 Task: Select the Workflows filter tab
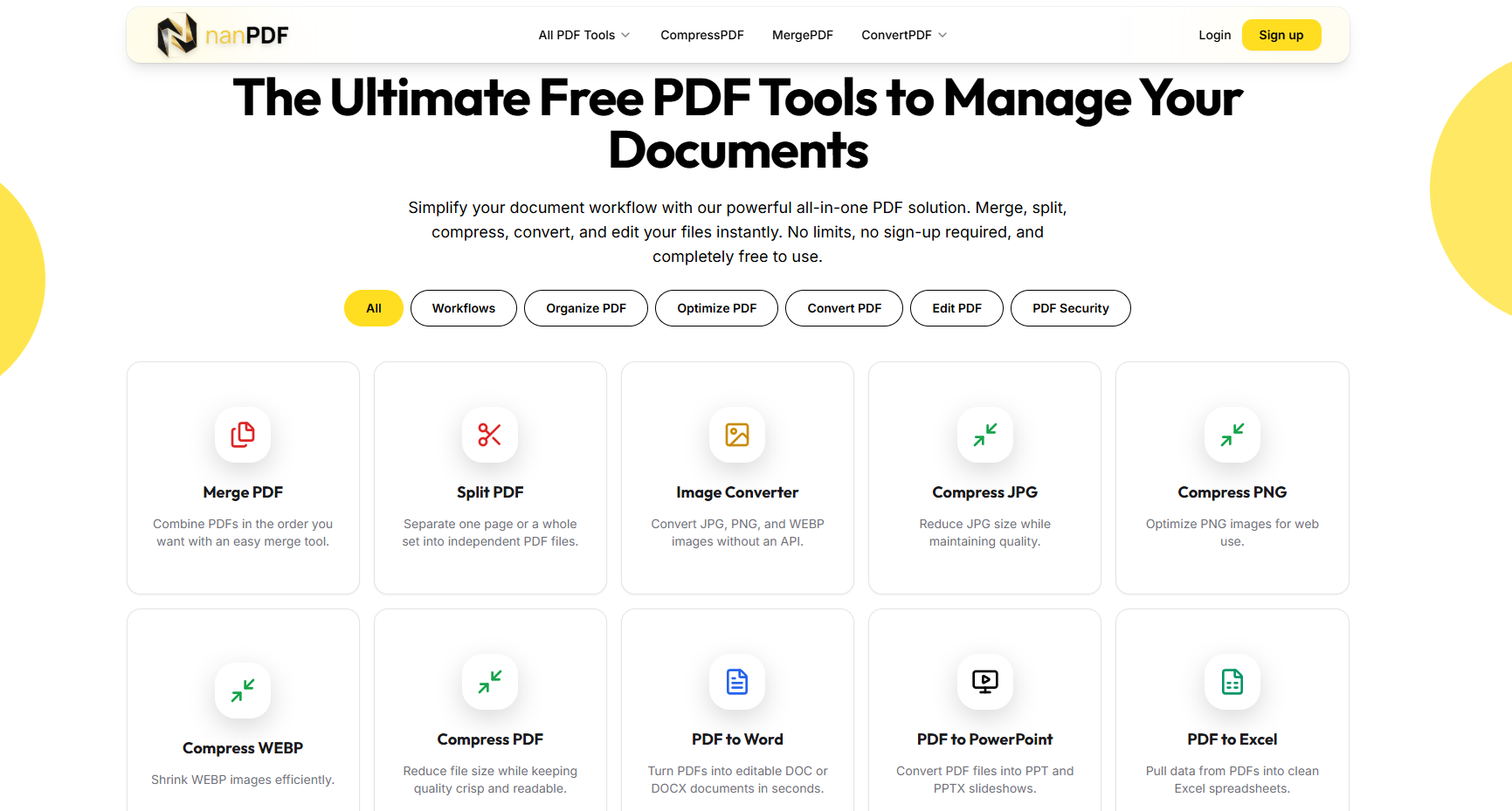[x=464, y=308]
